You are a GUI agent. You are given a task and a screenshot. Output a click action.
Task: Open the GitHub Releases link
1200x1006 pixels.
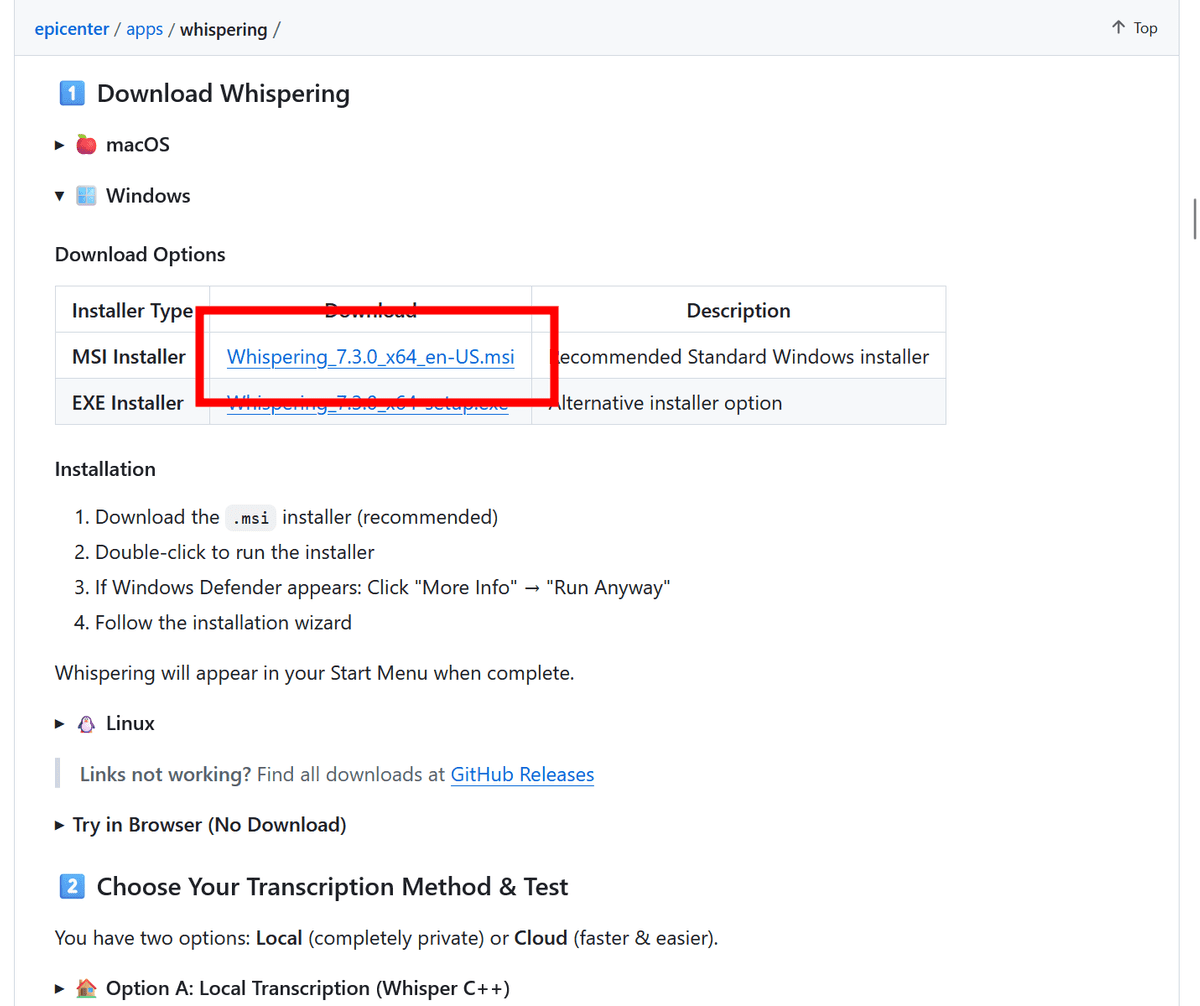click(522, 775)
